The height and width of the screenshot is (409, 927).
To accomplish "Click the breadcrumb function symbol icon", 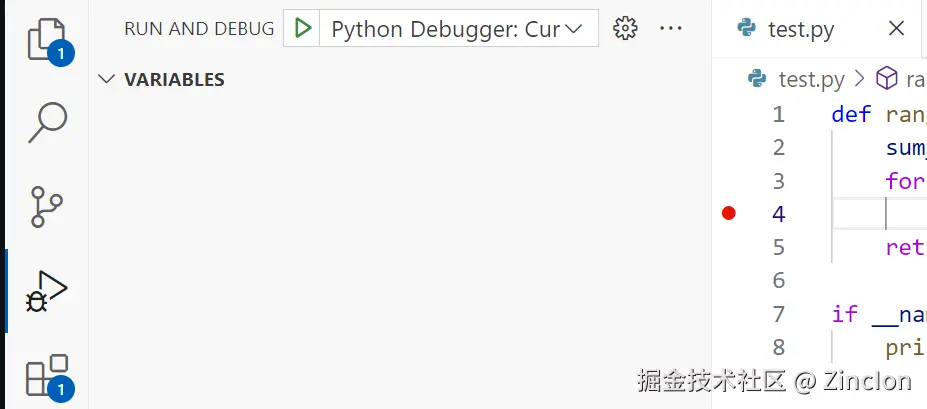I will coord(886,79).
